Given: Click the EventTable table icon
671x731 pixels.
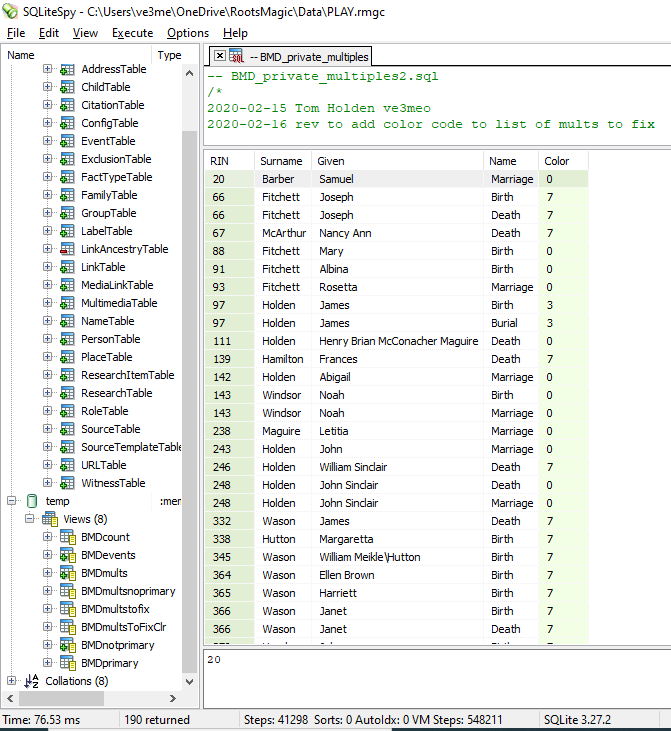Looking at the screenshot, I should [x=67, y=141].
